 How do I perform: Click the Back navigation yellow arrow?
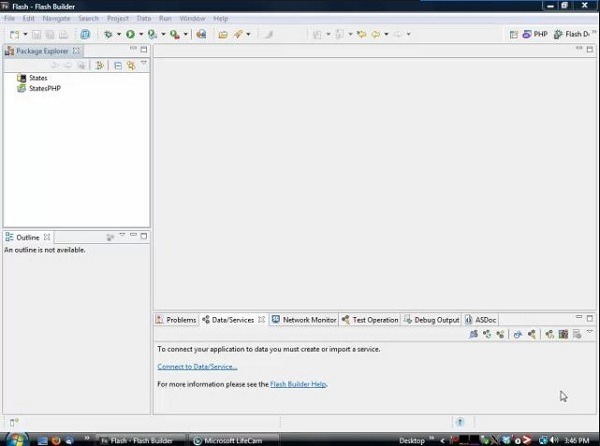376,34
